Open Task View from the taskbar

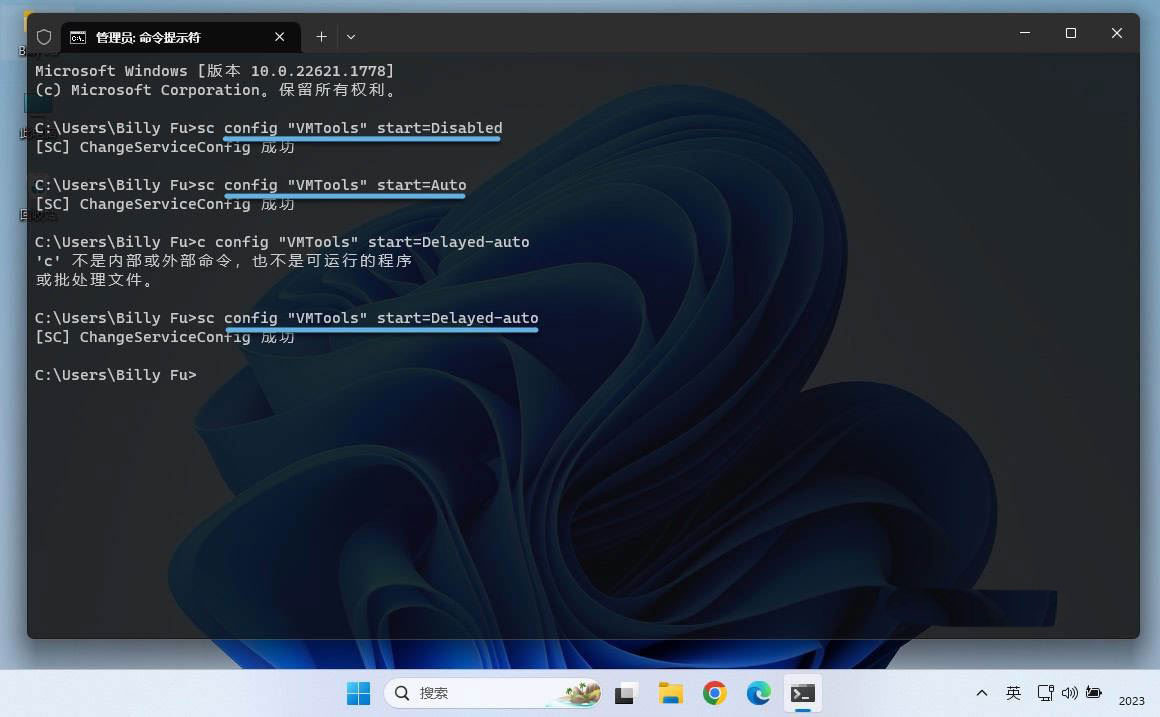(627, 693)
